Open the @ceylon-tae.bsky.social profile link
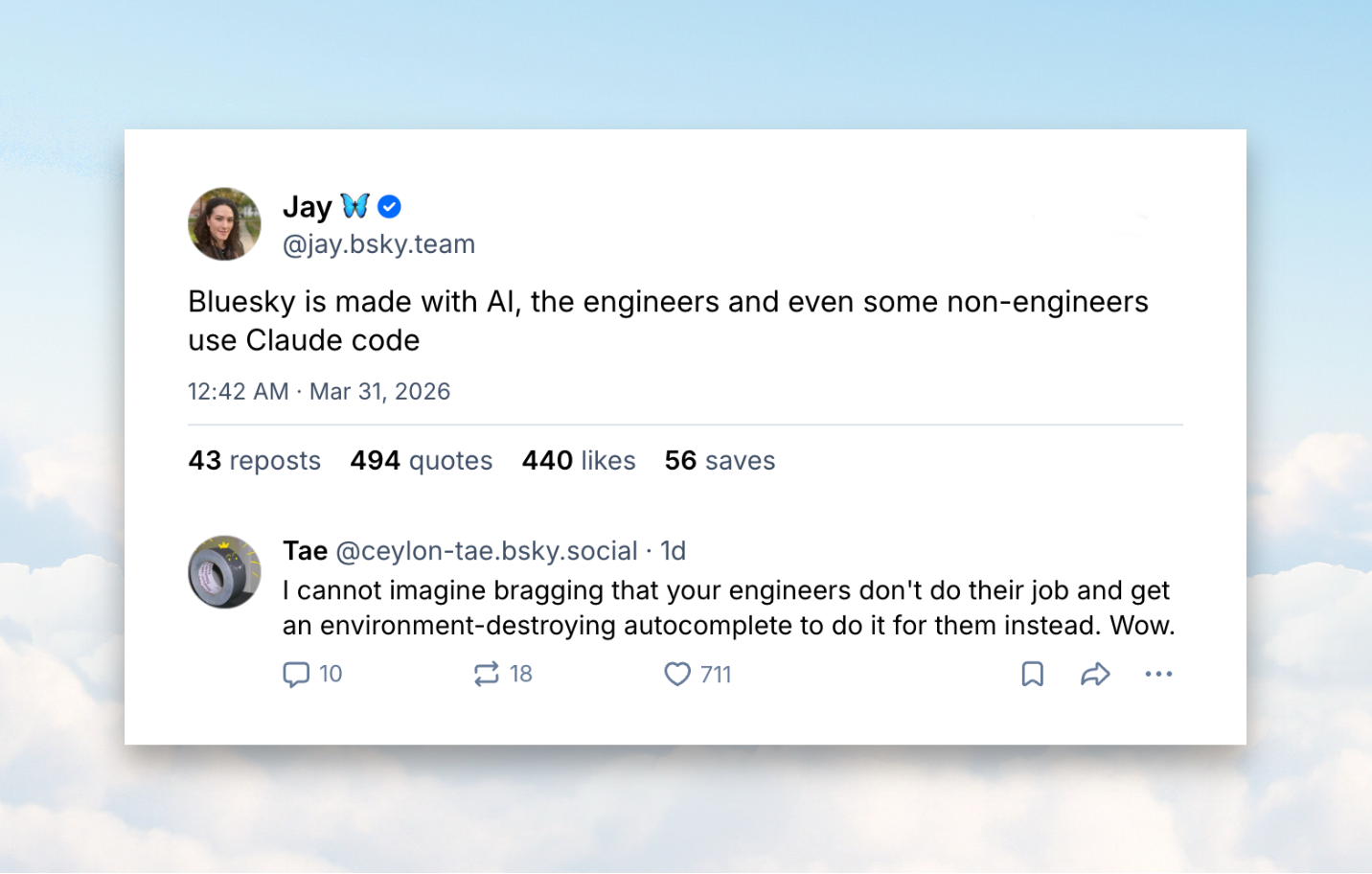Viewport: 1372px width, 874px height. pos(487,551)
